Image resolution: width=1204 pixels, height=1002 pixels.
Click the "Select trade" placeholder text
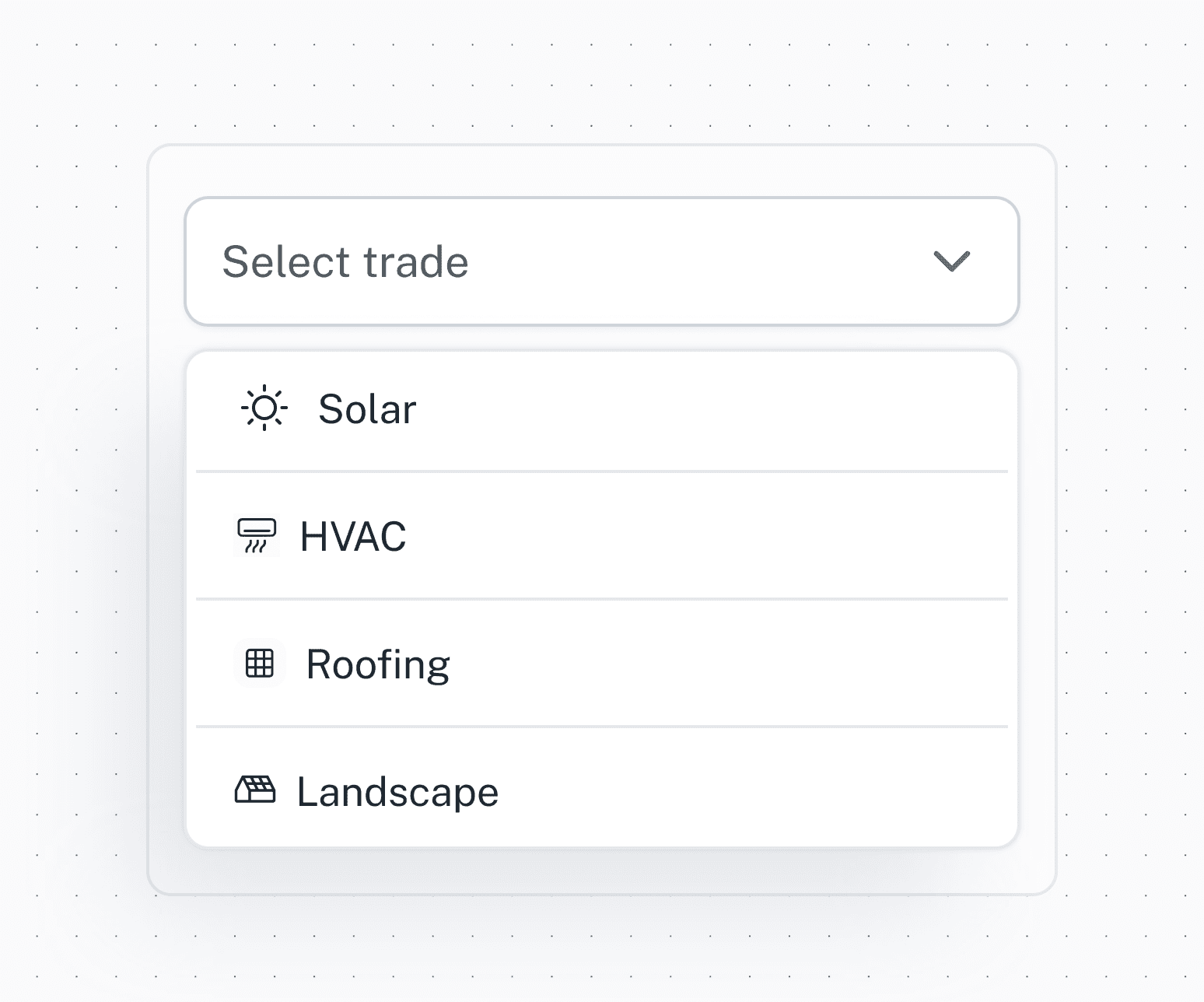coord(345,261)
